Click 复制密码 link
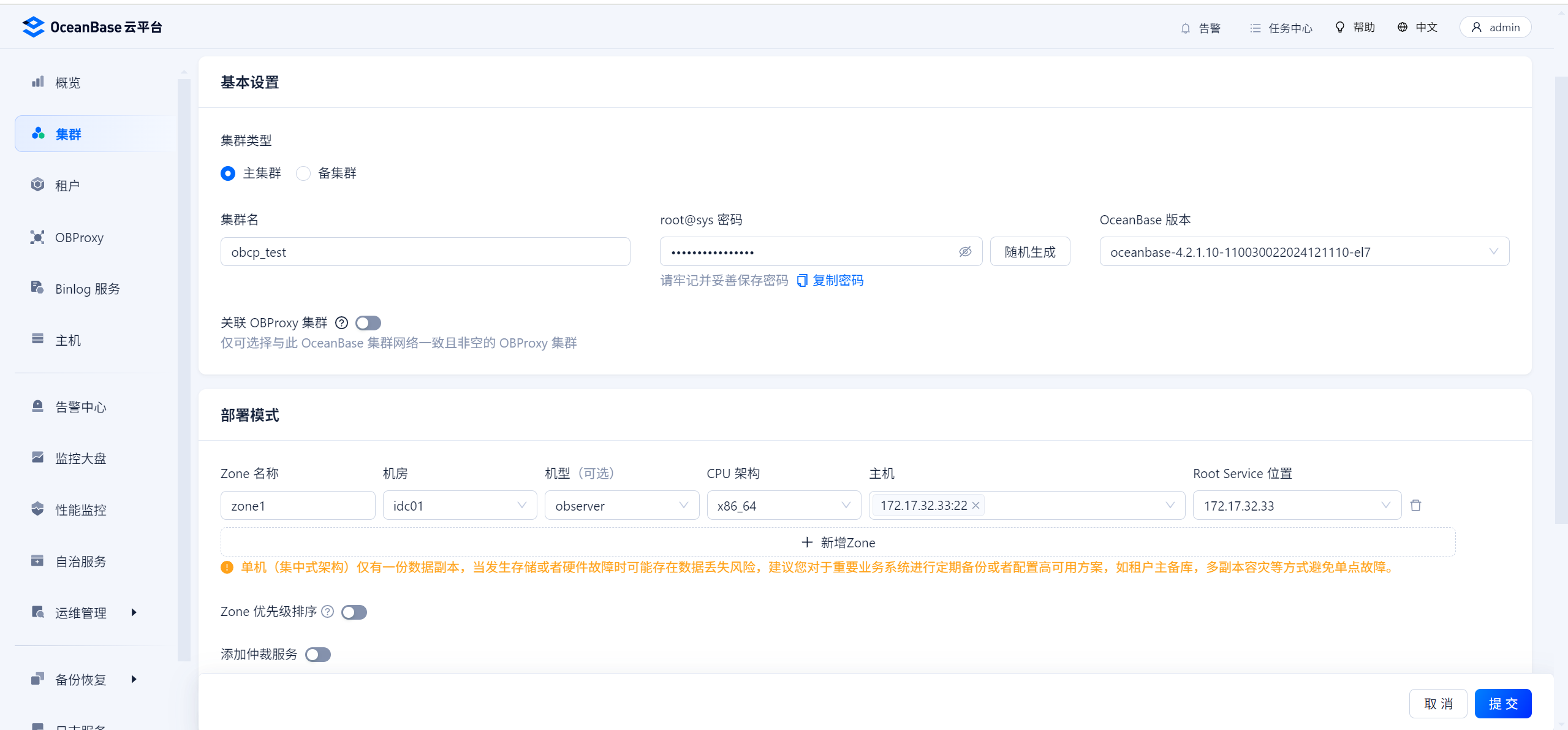Screen dimensions: 1568x730 tap(838, 281)
